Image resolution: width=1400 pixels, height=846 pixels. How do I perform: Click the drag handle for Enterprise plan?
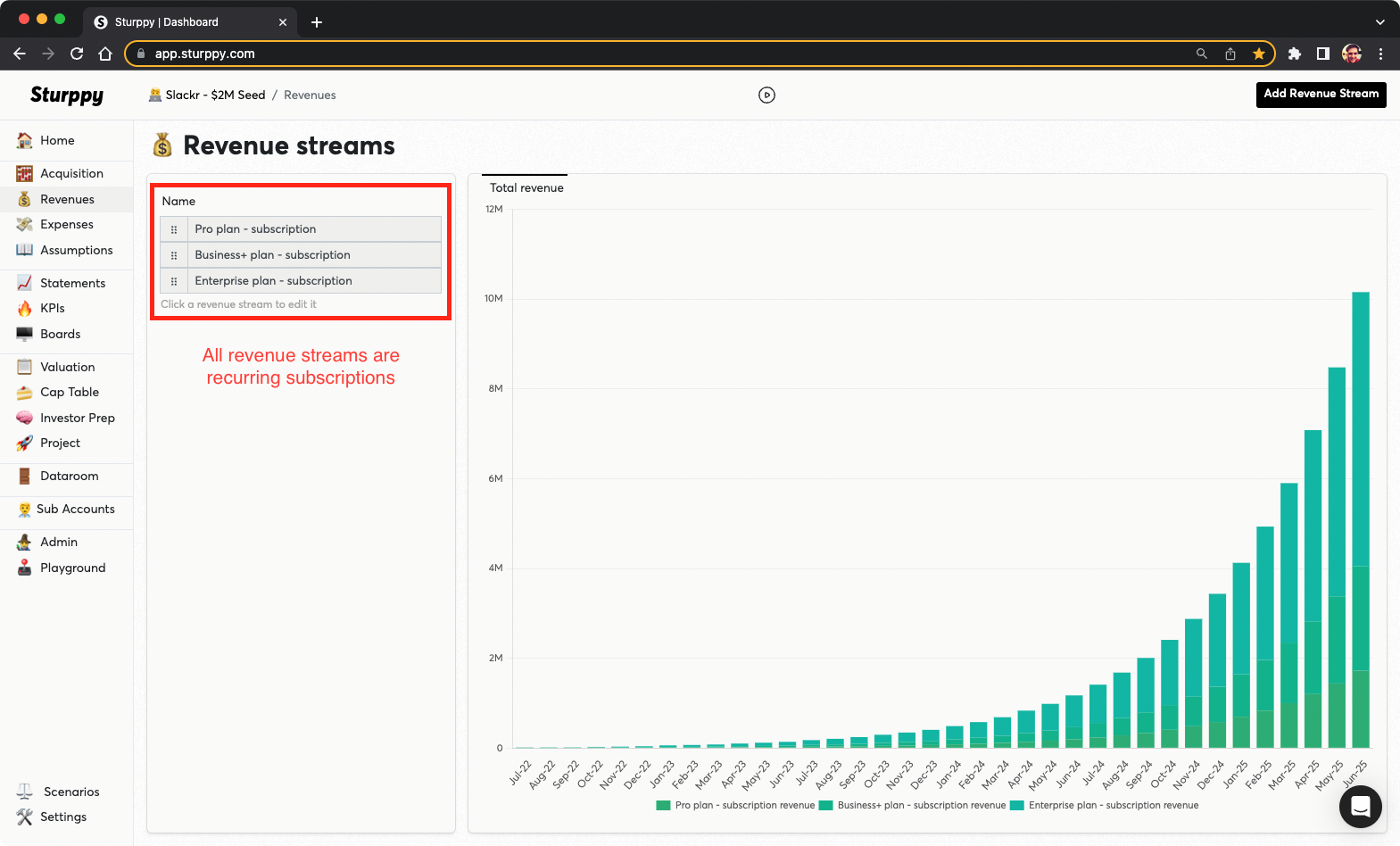(174, 281)
